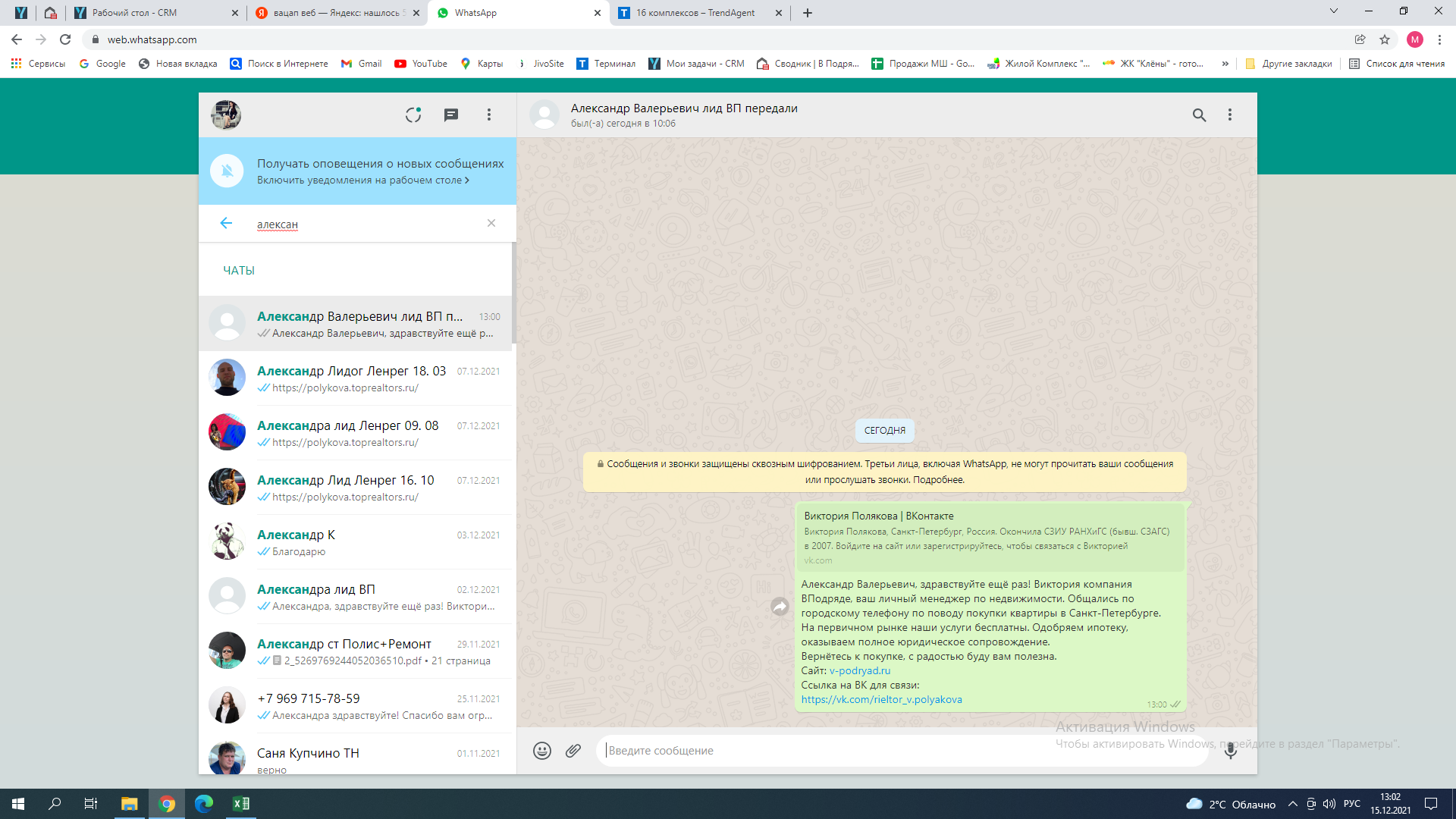Open WhatsApp status updates icon

pyautogui.click(x=413, y=115)
